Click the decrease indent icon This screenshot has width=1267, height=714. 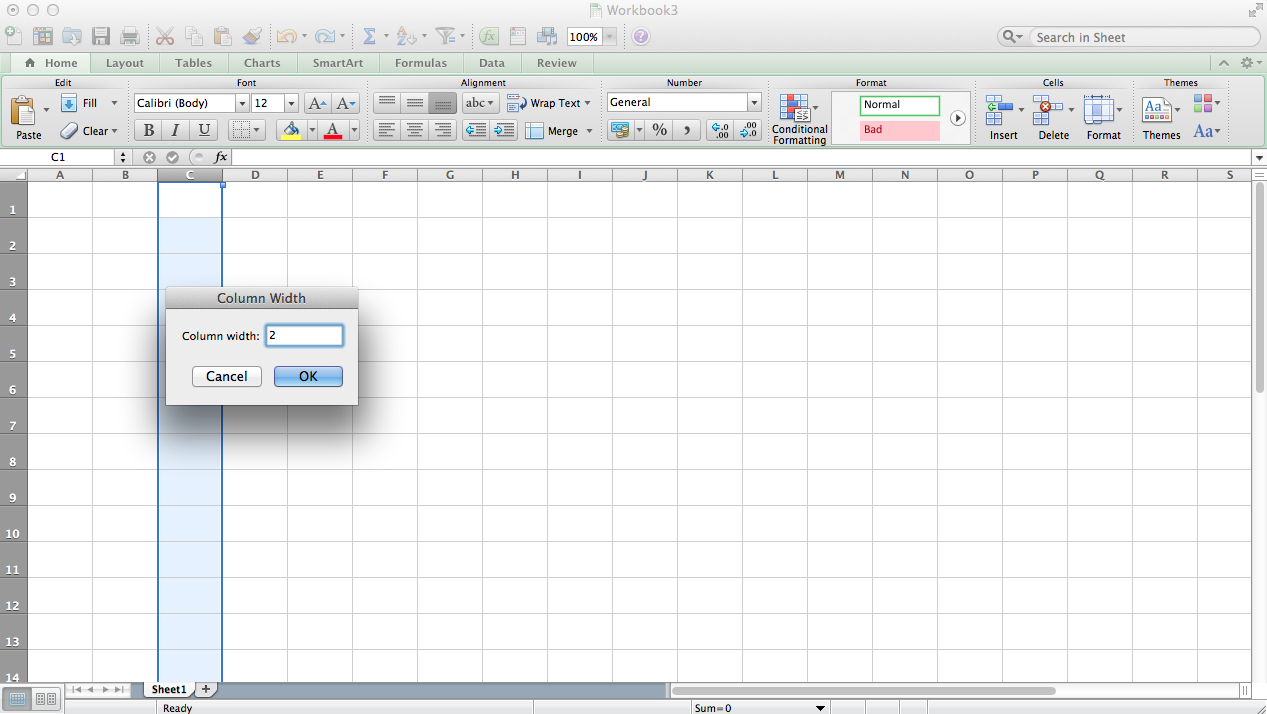pos(476,130)
